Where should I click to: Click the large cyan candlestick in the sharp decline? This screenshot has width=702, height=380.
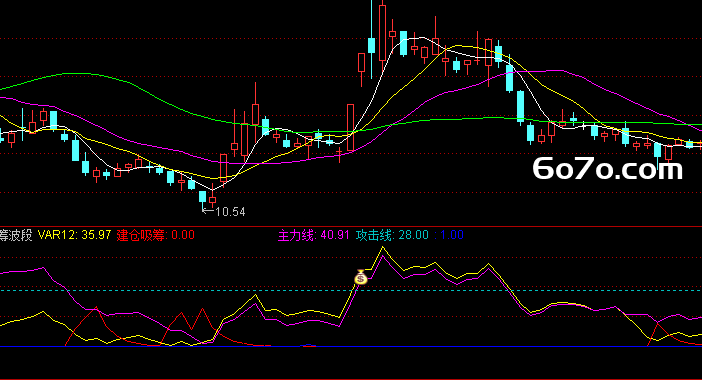(520, 107)
